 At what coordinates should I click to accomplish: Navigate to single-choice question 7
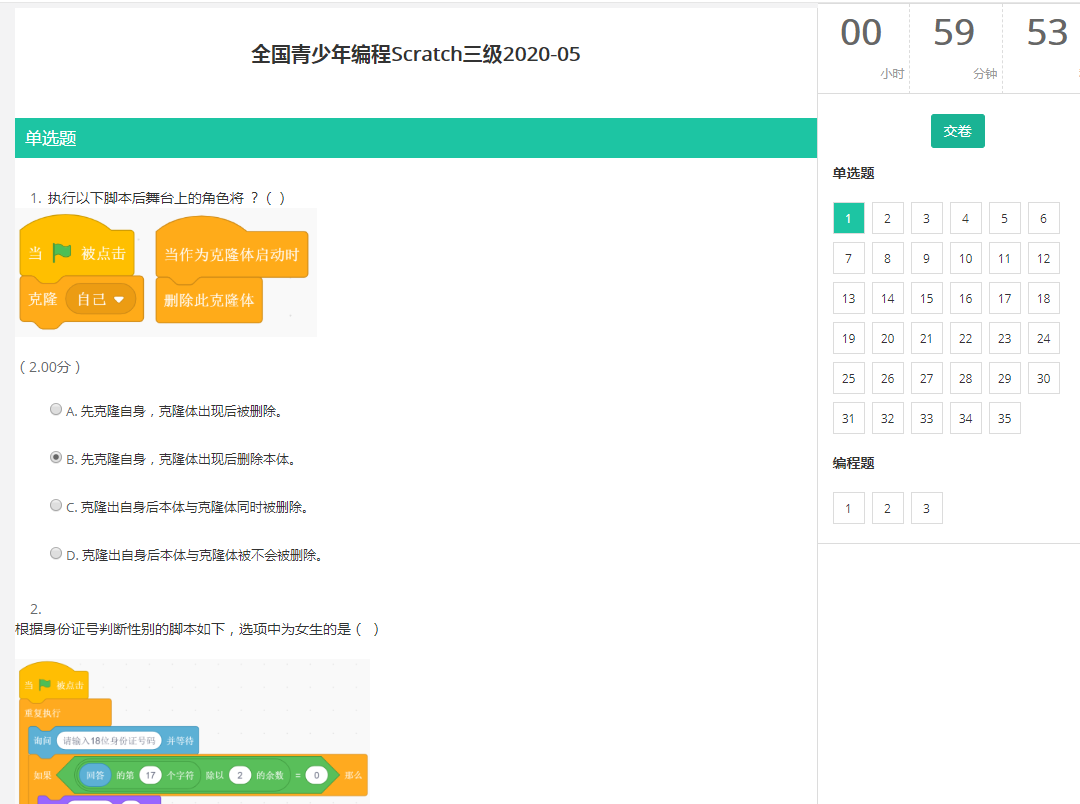(x=849, y=258)
